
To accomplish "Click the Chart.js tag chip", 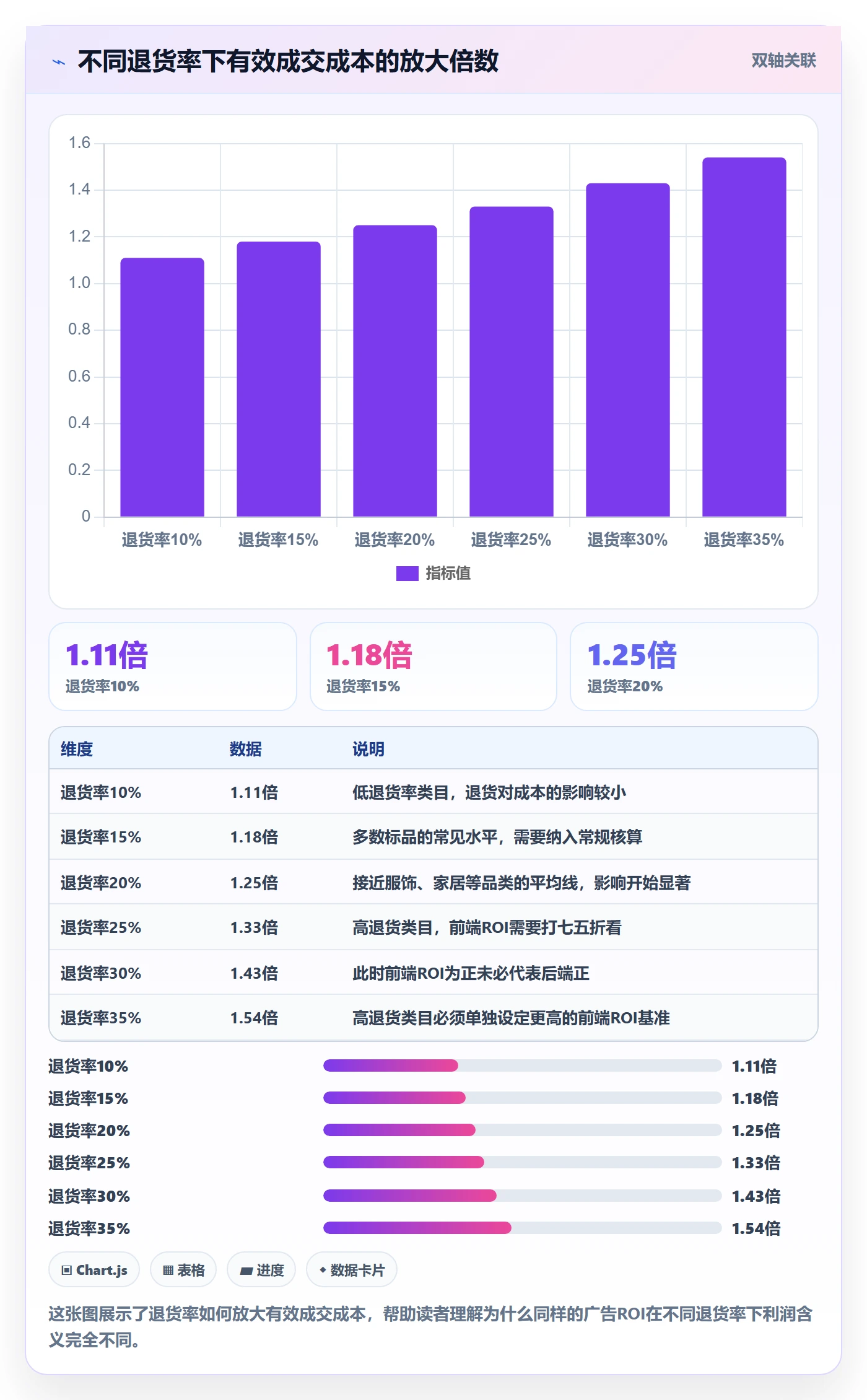I will [x=94, y=1270].
